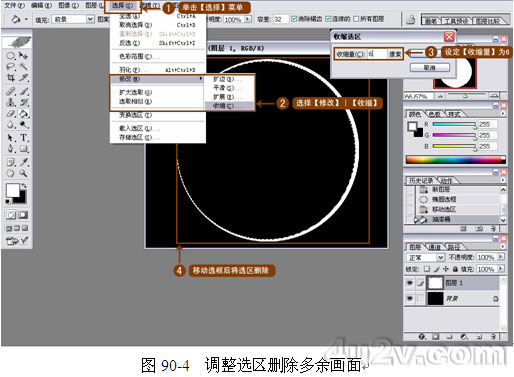
Task: Click the 收缩量 input field
Action: pos(377,54)
